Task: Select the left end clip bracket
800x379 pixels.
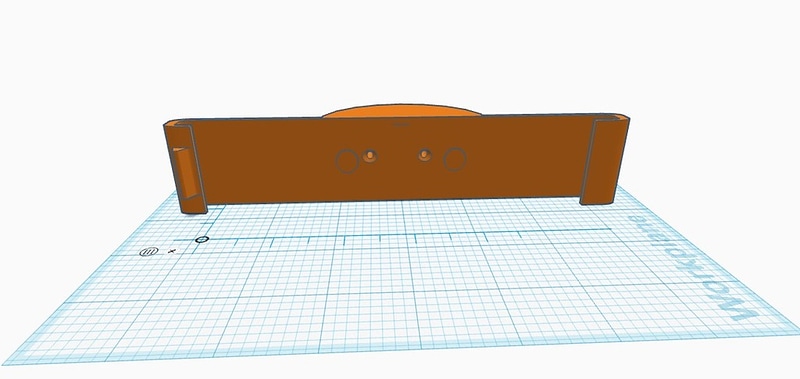Action: click(185, 167)
